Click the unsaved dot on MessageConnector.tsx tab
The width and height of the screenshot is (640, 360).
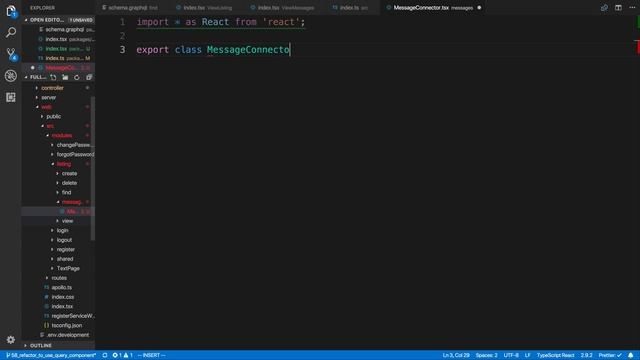tap(479, 8)
